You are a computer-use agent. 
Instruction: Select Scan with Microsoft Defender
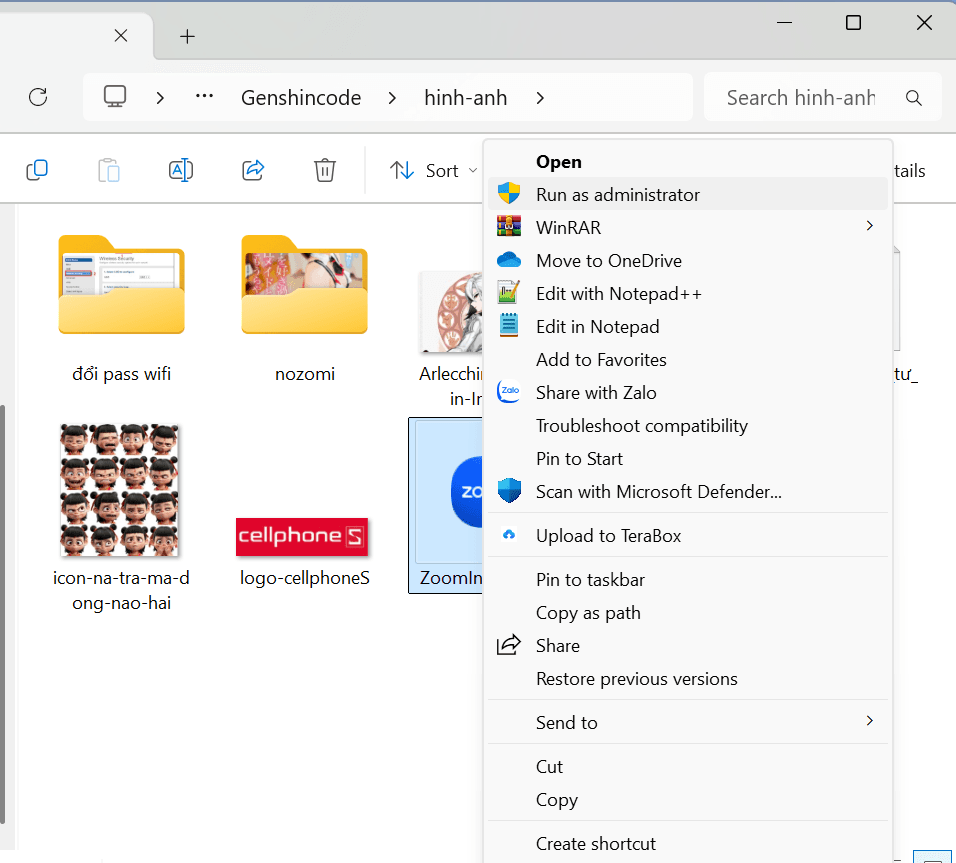pos(658,492)
